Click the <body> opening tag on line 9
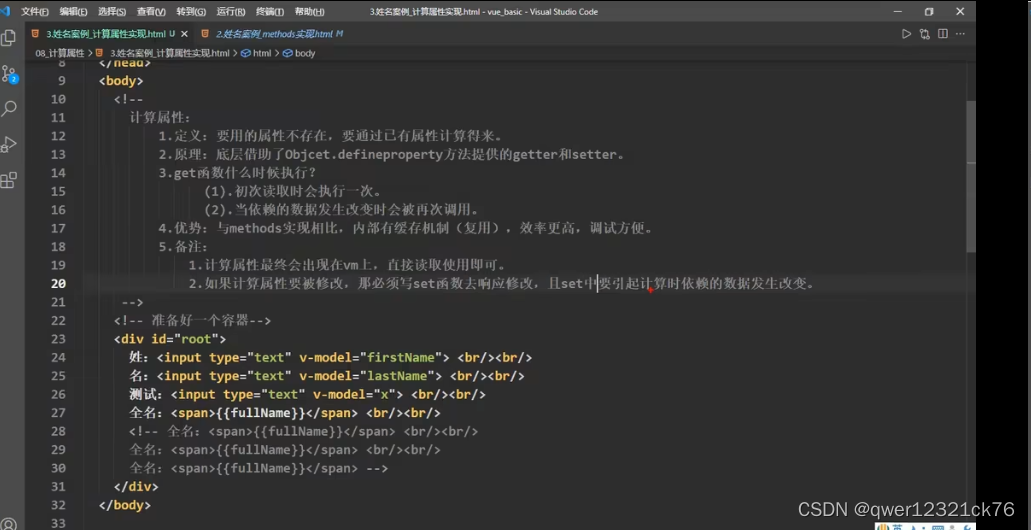This screenshot has height=530, width=1031. coord(120,81)
